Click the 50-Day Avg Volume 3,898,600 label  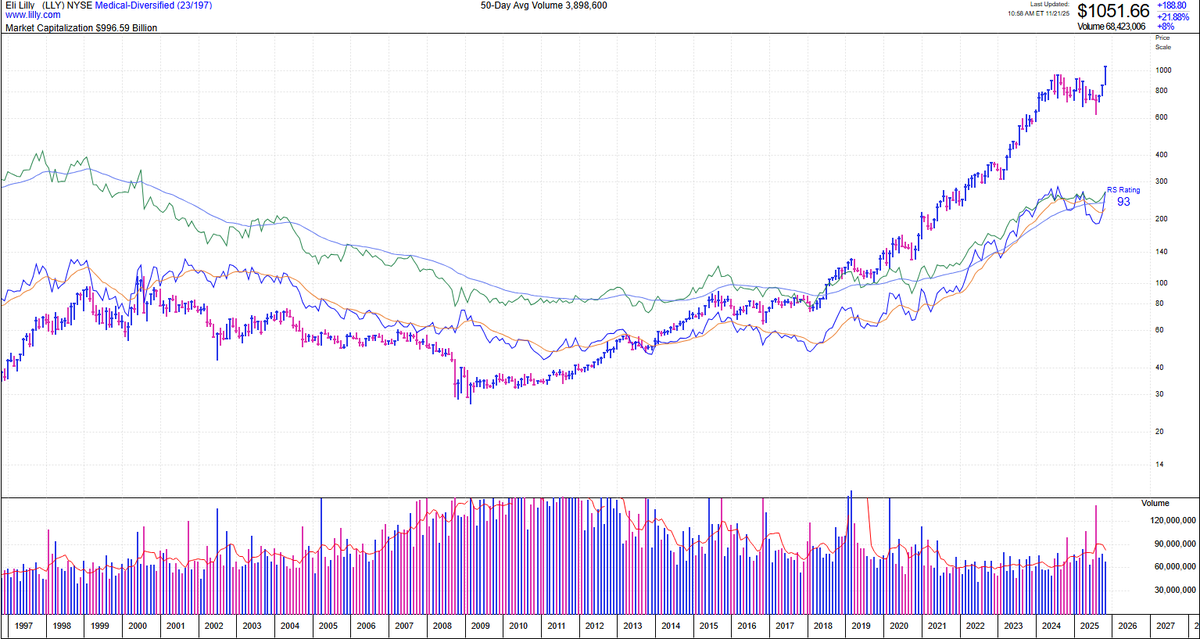543,6
